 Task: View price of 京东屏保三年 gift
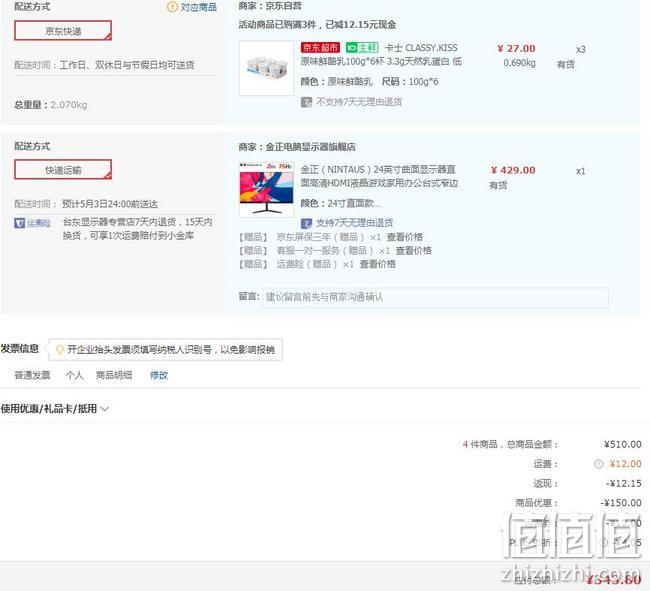(405, 237)
